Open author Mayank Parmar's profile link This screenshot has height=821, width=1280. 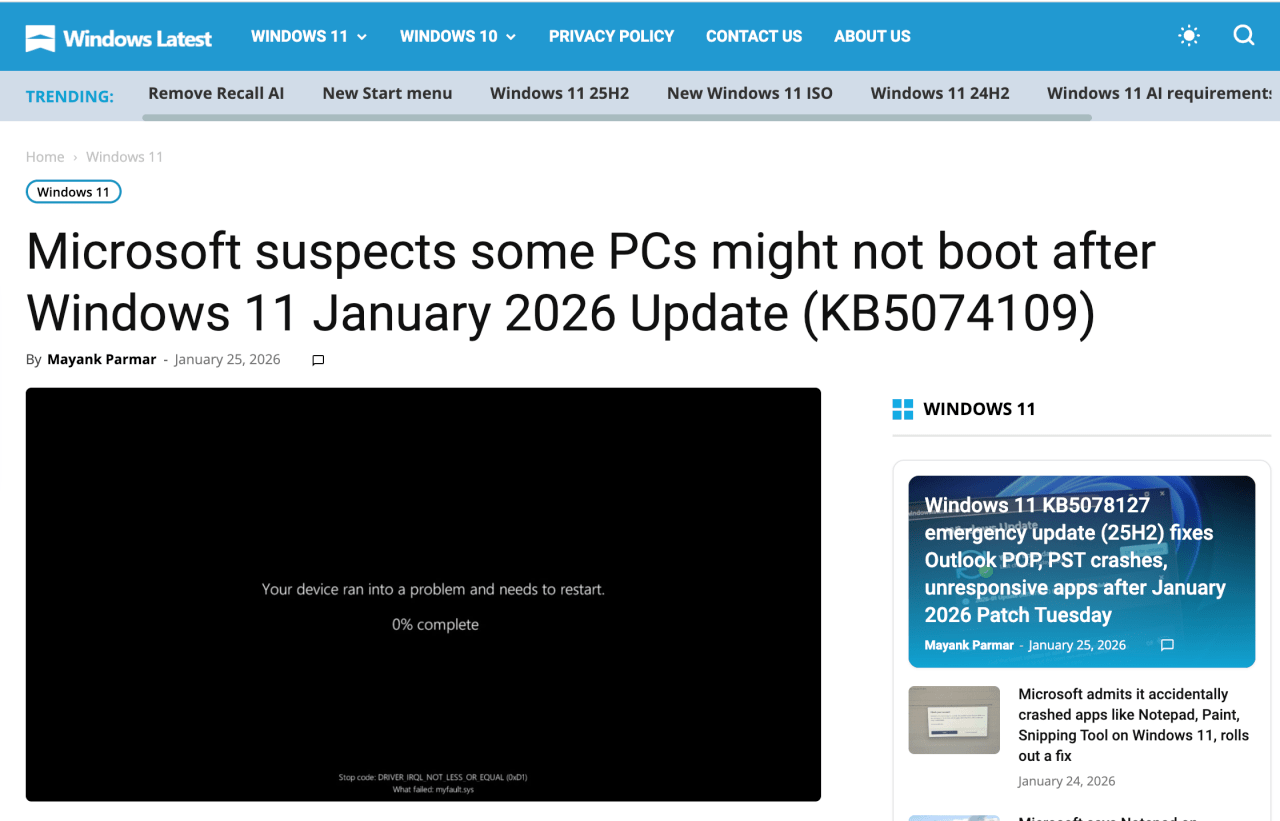pyautogui.click(x=101, y=359)
